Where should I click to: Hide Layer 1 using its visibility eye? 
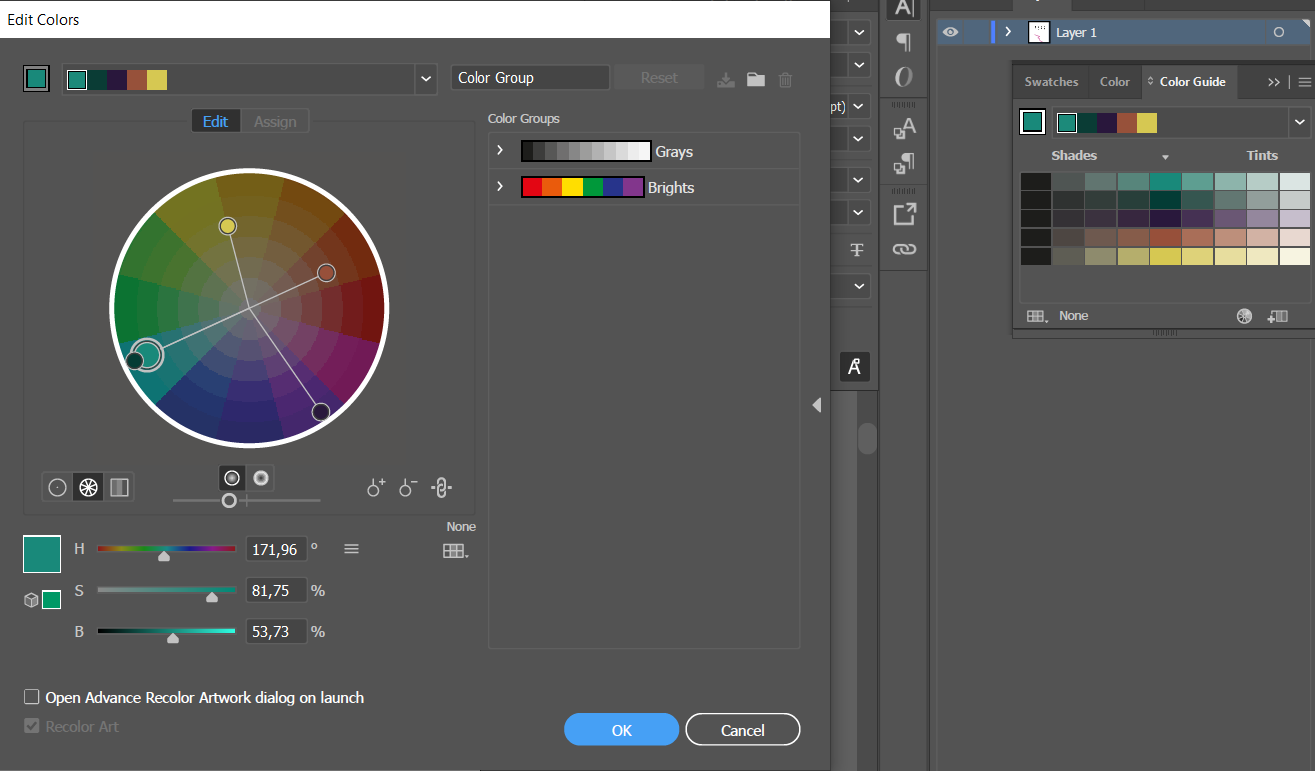[x=949, y=31]
